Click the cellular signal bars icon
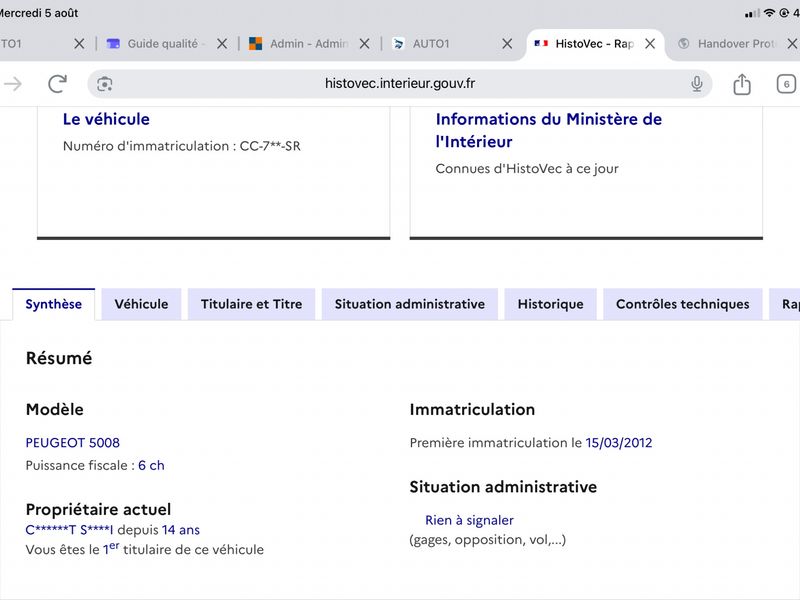The image size is (800, 600). (752, 13)
